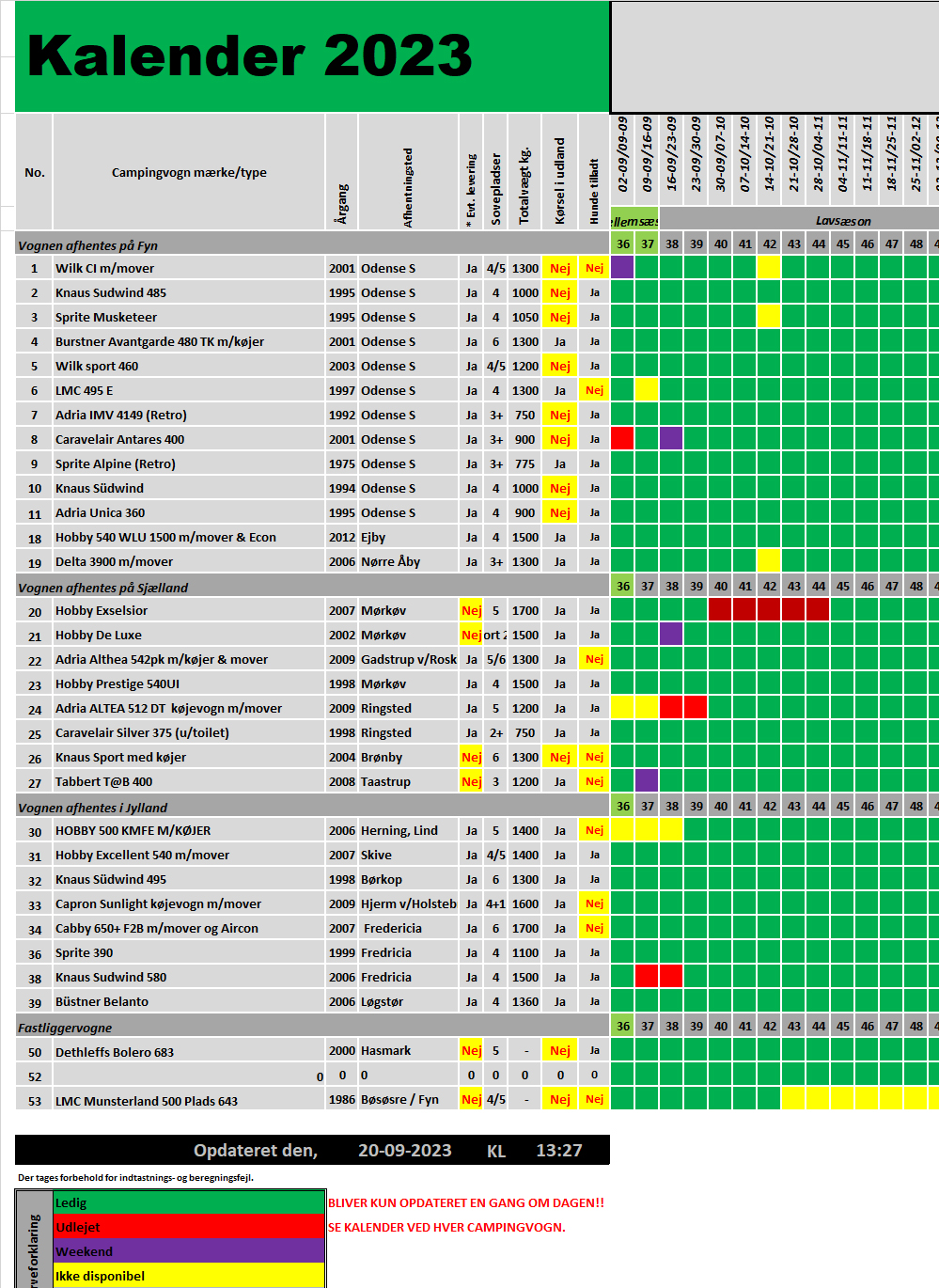This screenshot has width=939, height=1288.
Task: Select the 'Totalvægt kg.' column header
Action: point(525,172)
